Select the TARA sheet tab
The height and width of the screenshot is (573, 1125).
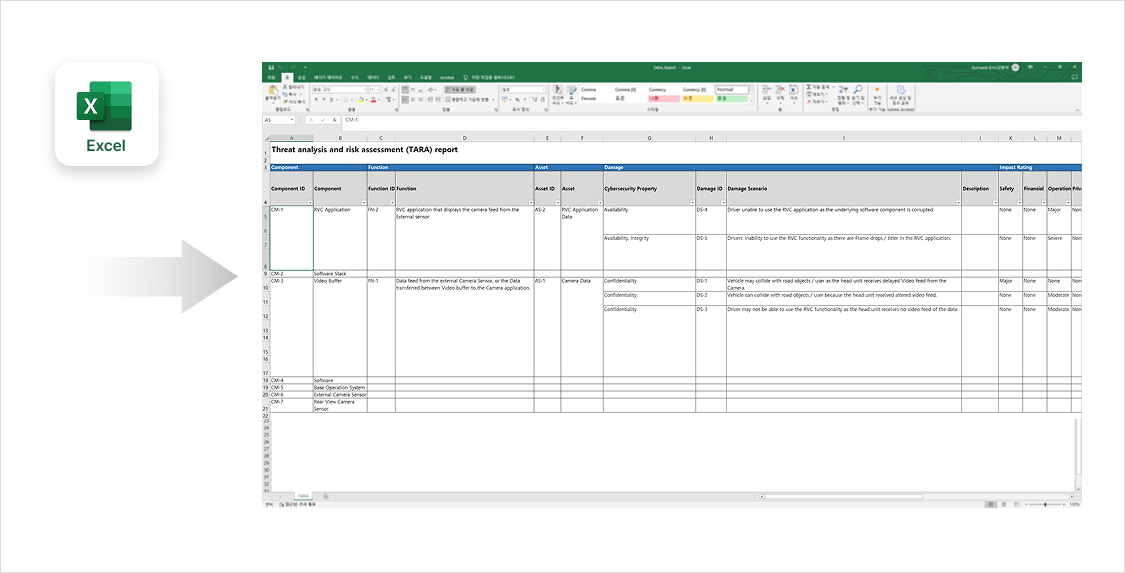click(x=301, y=496)
